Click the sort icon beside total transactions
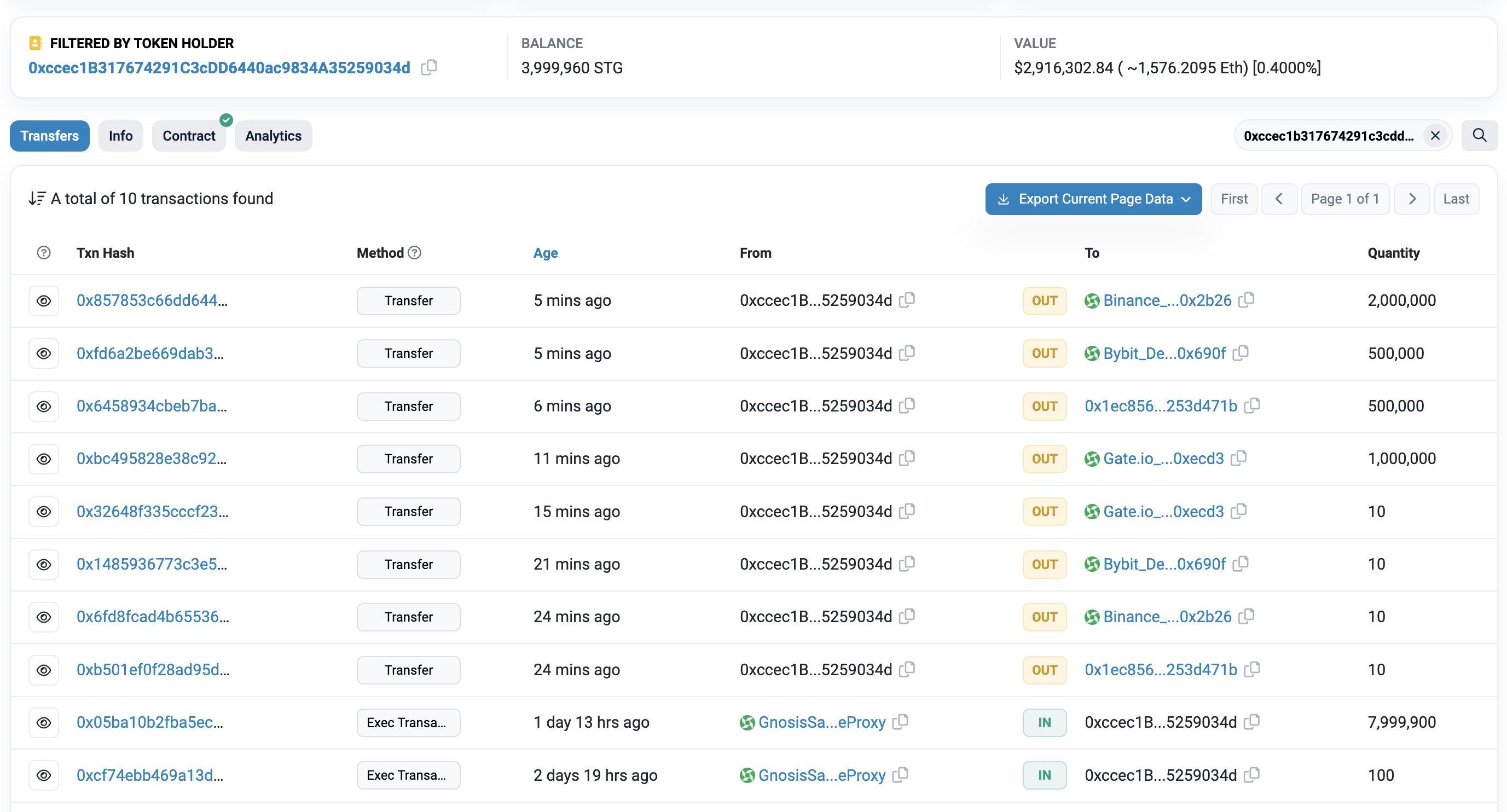This screenshot has height=812, width=1507. (37, 199)
